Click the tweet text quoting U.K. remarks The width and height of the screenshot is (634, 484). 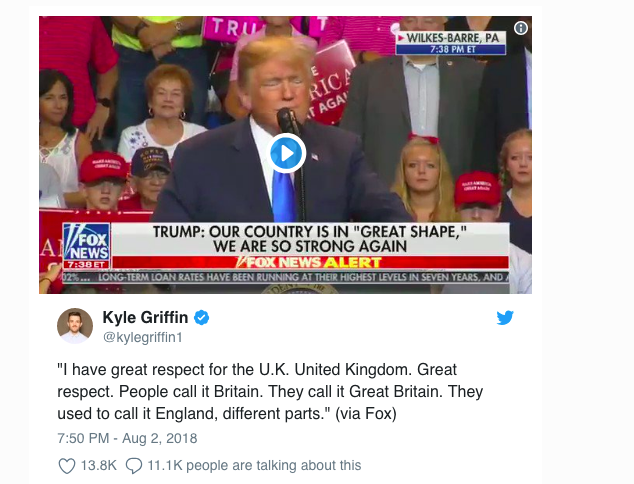270,391
